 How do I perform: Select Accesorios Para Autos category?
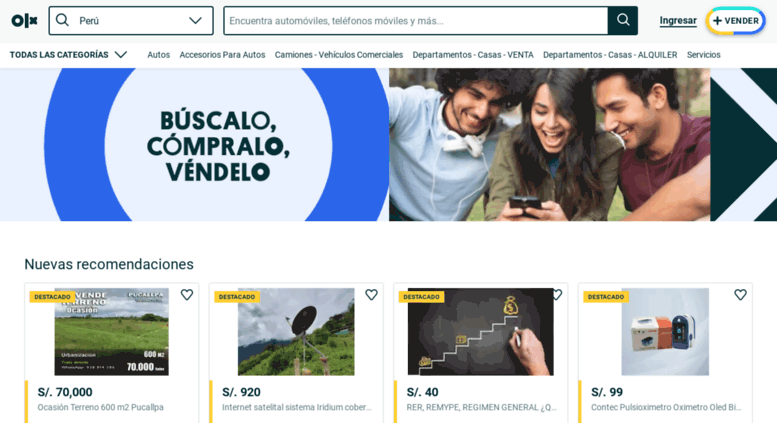pyautogui.click(x=222, y=54)
